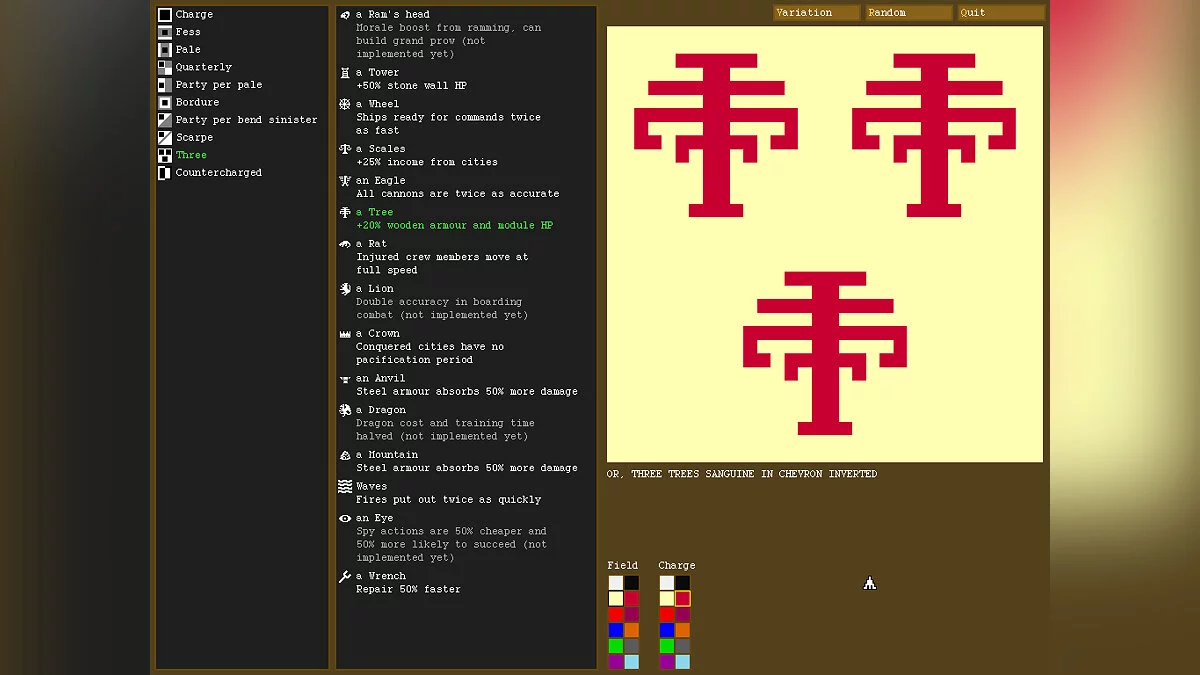
Task: Click the Anvil charge icon
Action: point(345,379)
